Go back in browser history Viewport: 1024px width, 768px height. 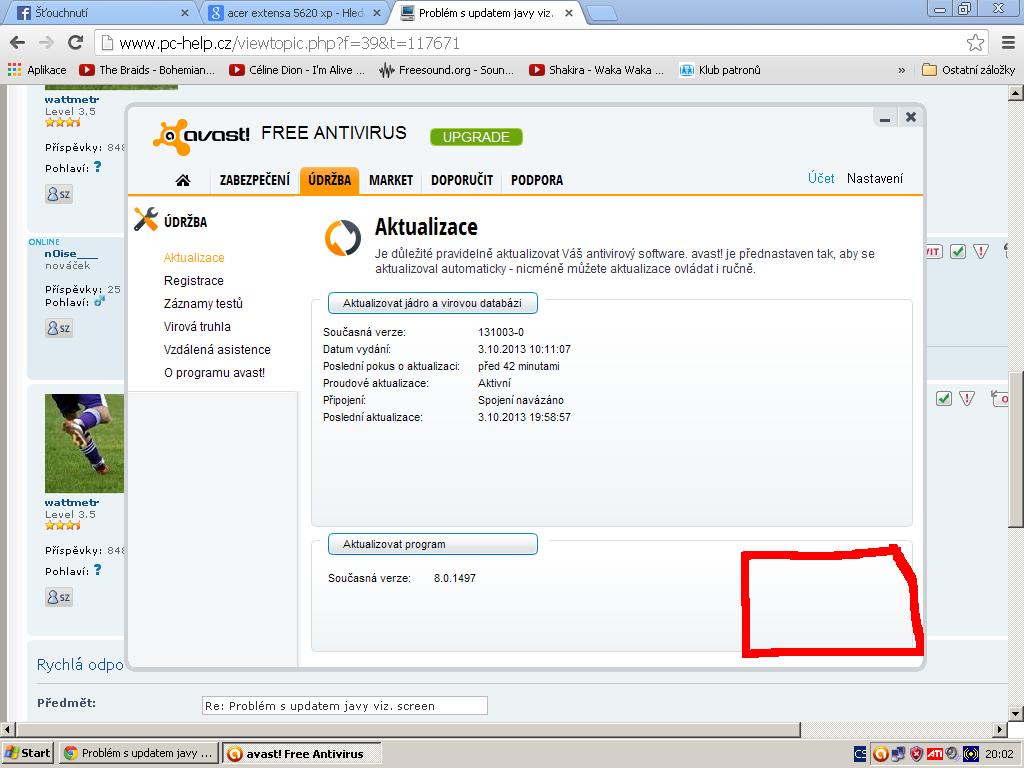pos(18,43)
